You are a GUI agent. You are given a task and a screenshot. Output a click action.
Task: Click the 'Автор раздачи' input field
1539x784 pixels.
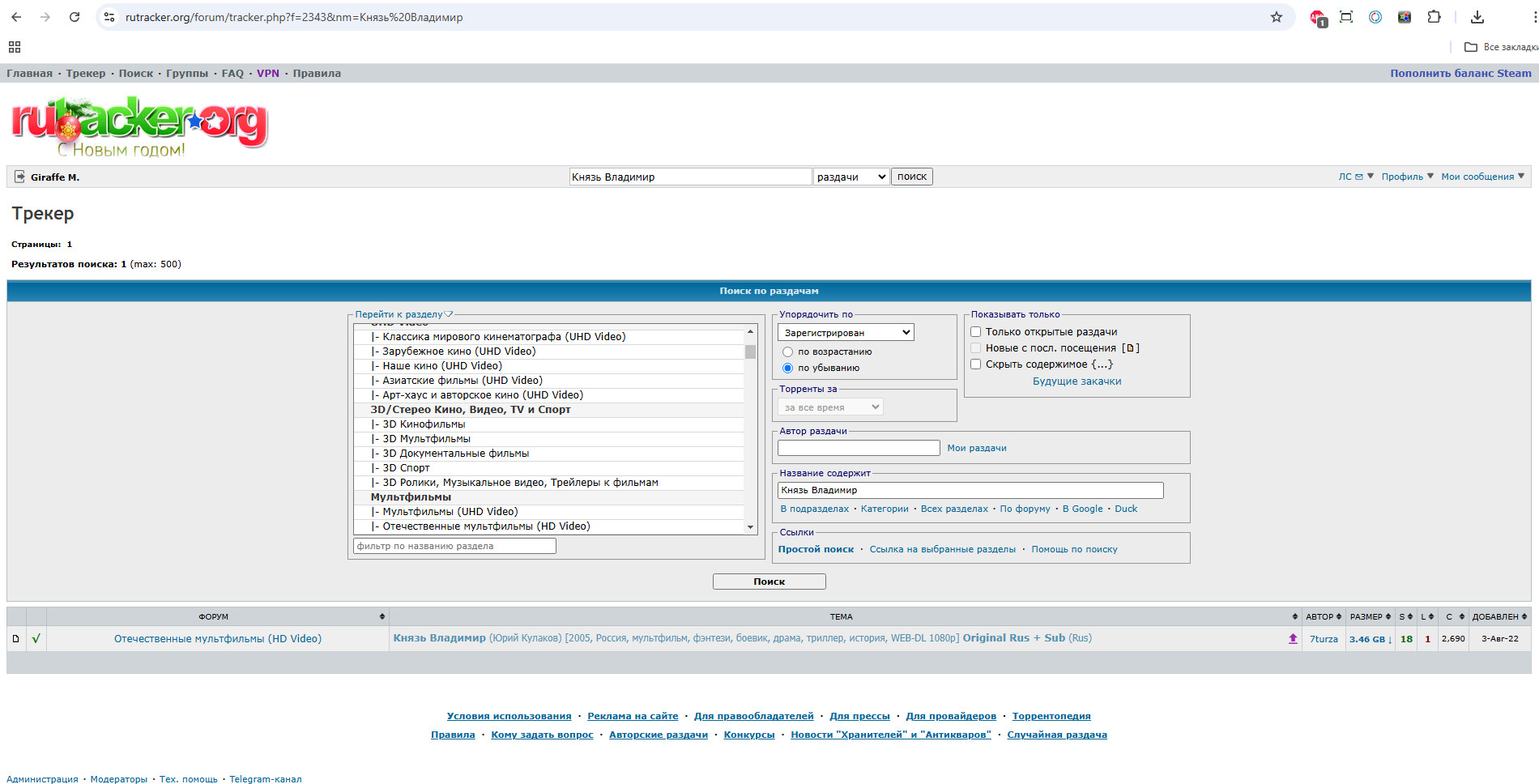(x=859, y=448)
